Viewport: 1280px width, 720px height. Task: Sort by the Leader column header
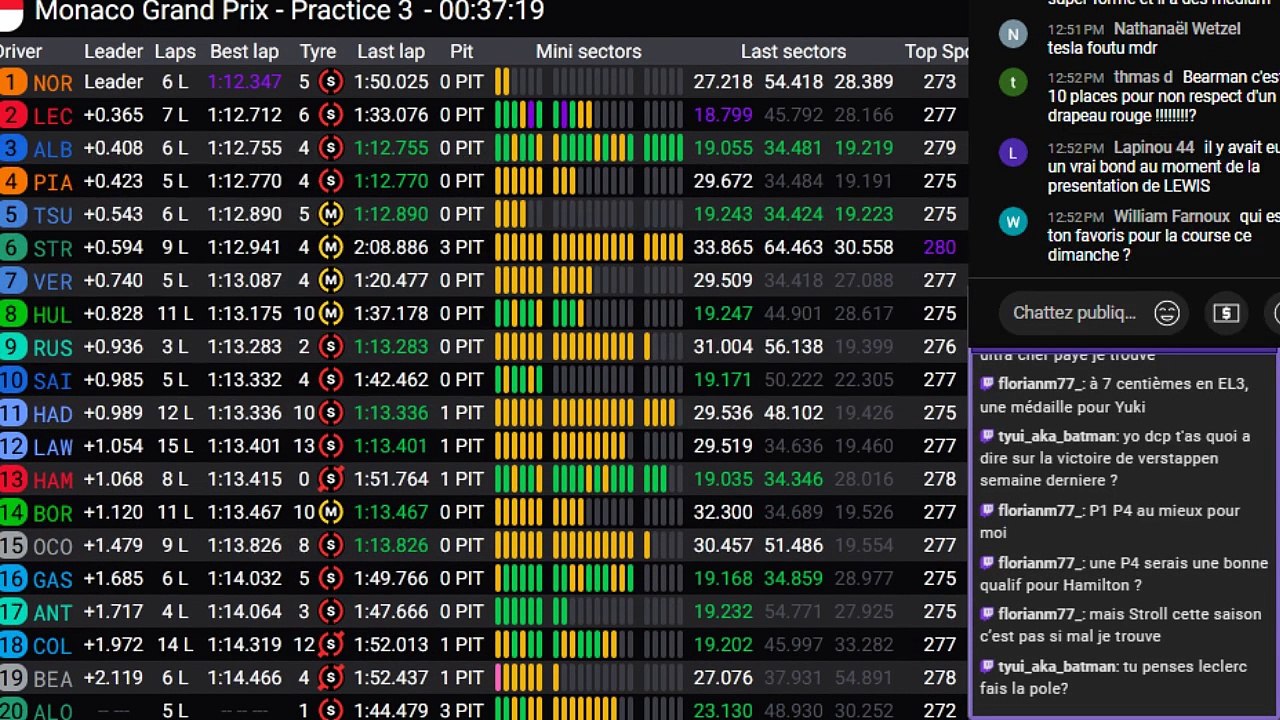click(114, 51)
